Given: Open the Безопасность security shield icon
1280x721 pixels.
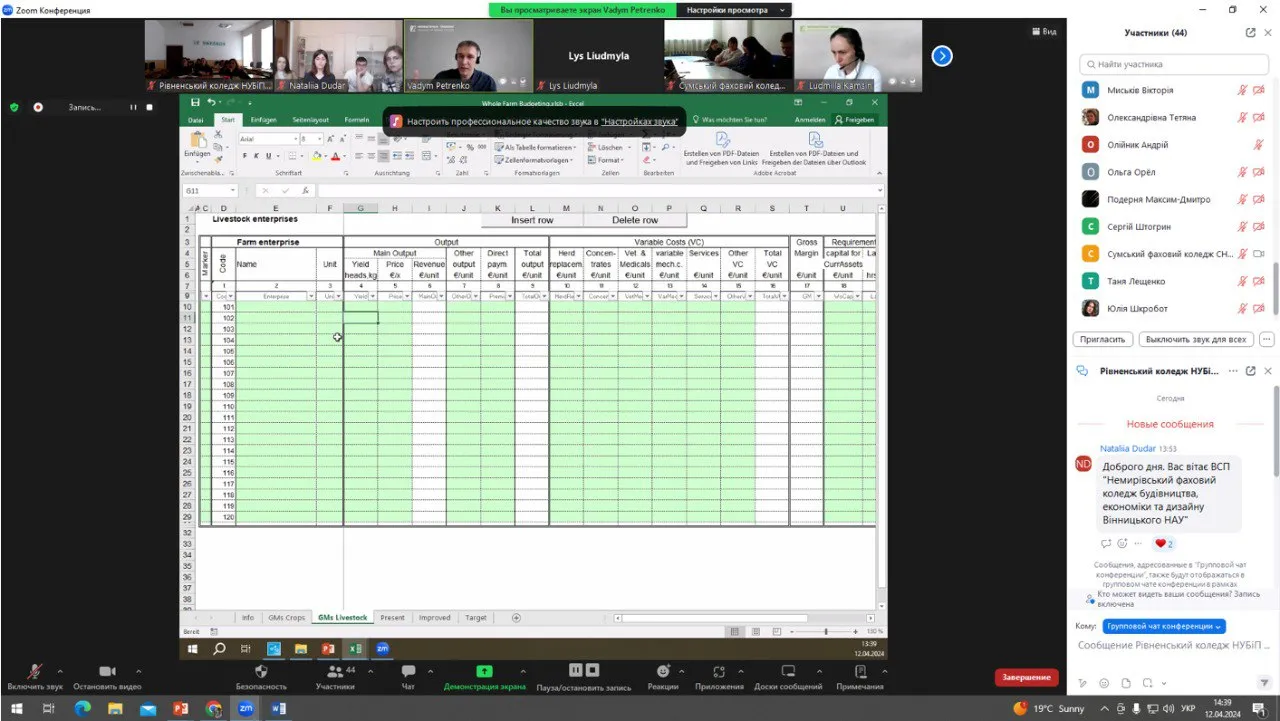Looking at the screenshot, I should [261, 671].
